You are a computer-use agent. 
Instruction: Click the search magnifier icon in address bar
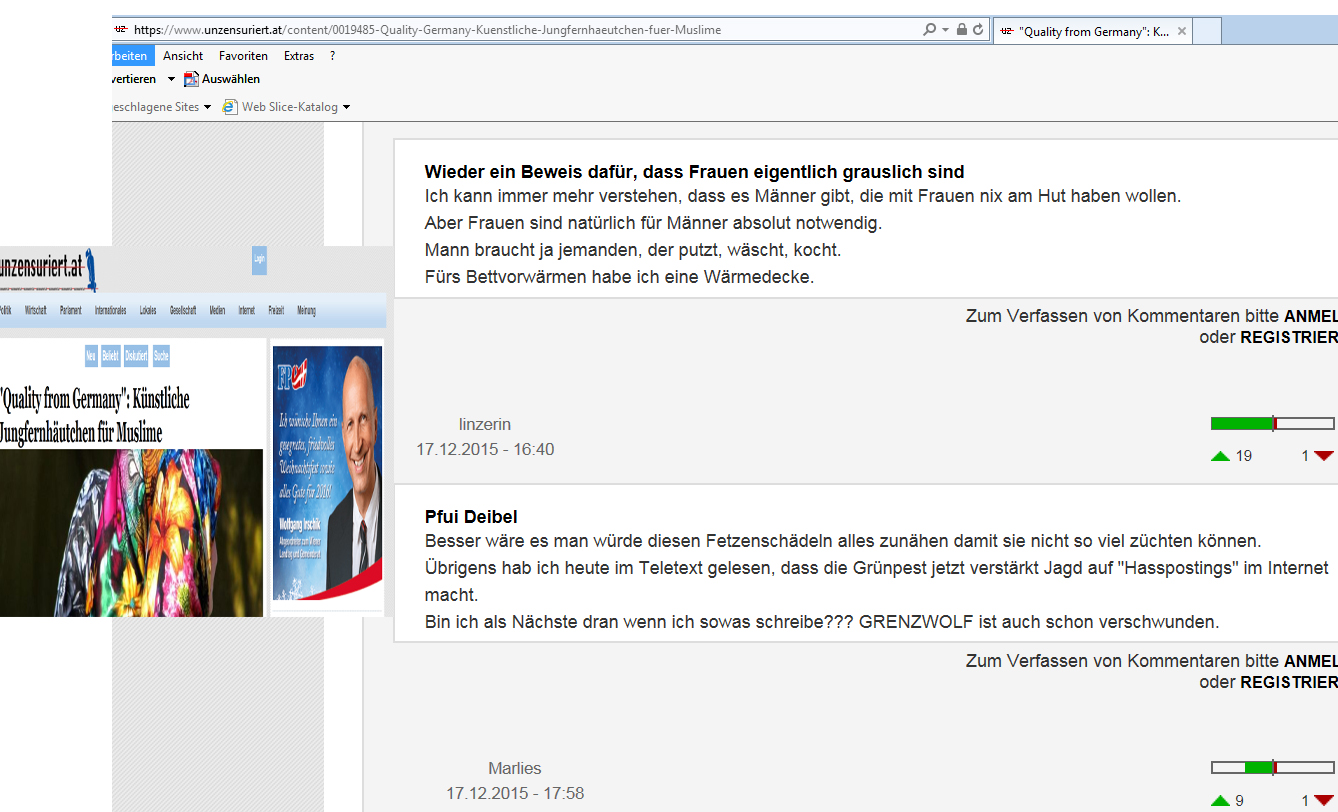930,30
